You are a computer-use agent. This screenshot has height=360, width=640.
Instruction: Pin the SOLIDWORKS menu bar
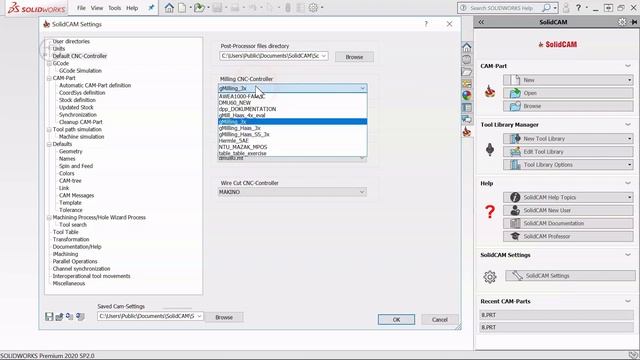coord(151,8)
